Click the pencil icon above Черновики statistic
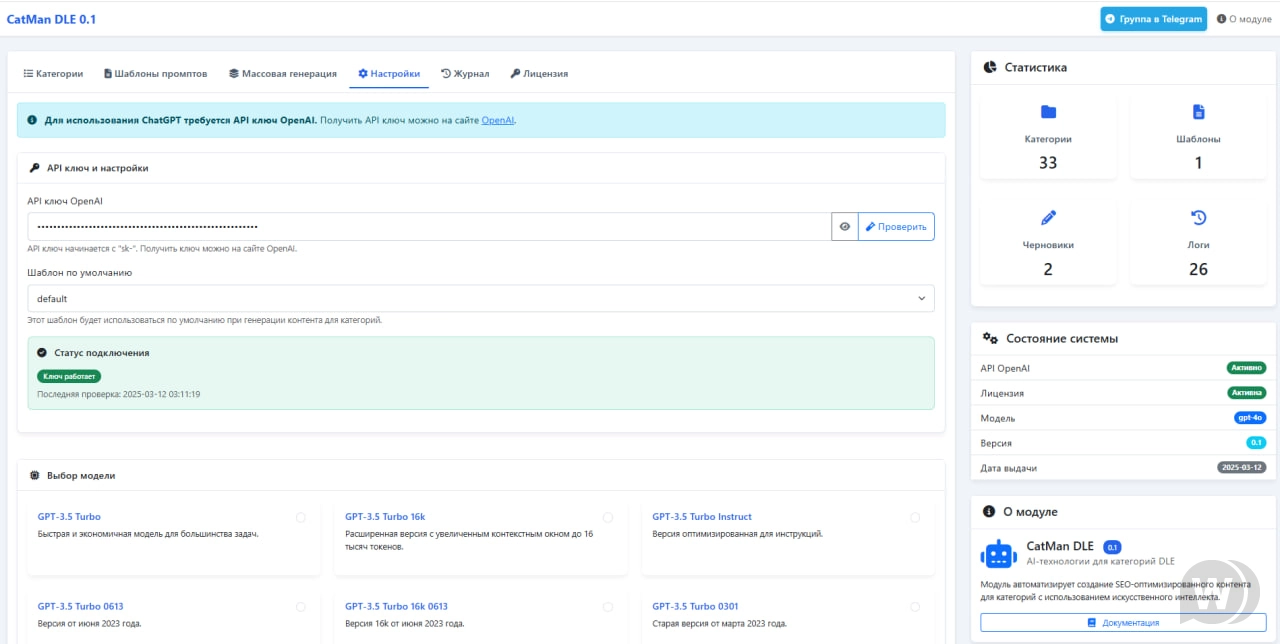The image size is (1280, 644). pyautogui.click(x=1048, y=218)
